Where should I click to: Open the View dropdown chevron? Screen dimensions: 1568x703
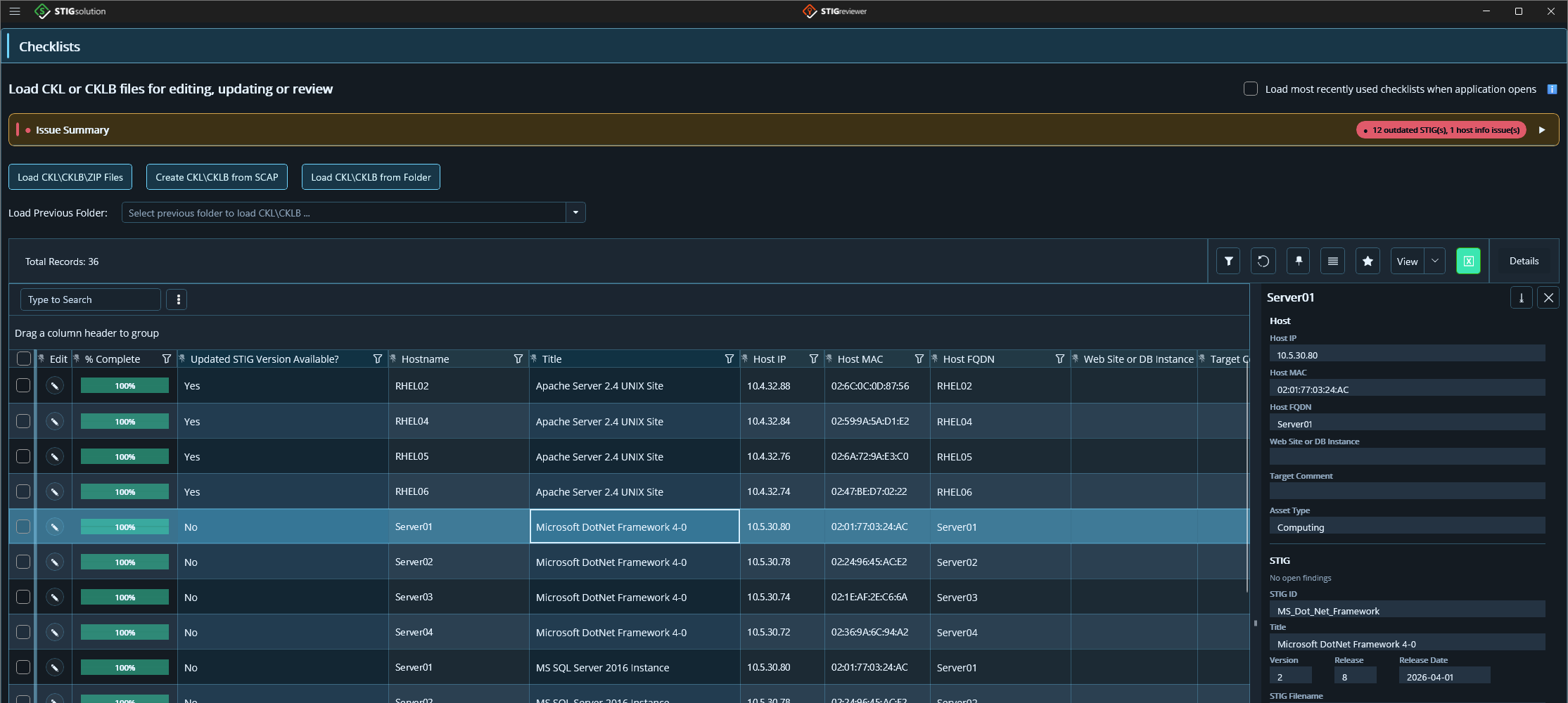coord(1435,261)
